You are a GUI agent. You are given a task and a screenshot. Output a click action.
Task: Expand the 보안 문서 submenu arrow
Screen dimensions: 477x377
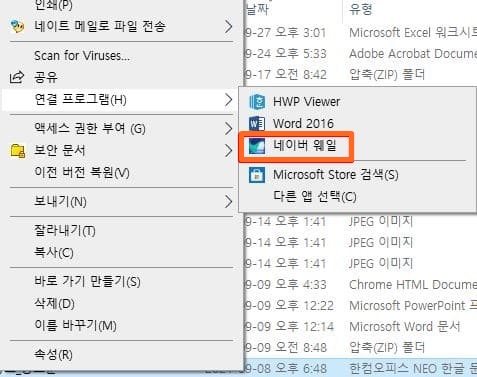(x=228, y=151)
